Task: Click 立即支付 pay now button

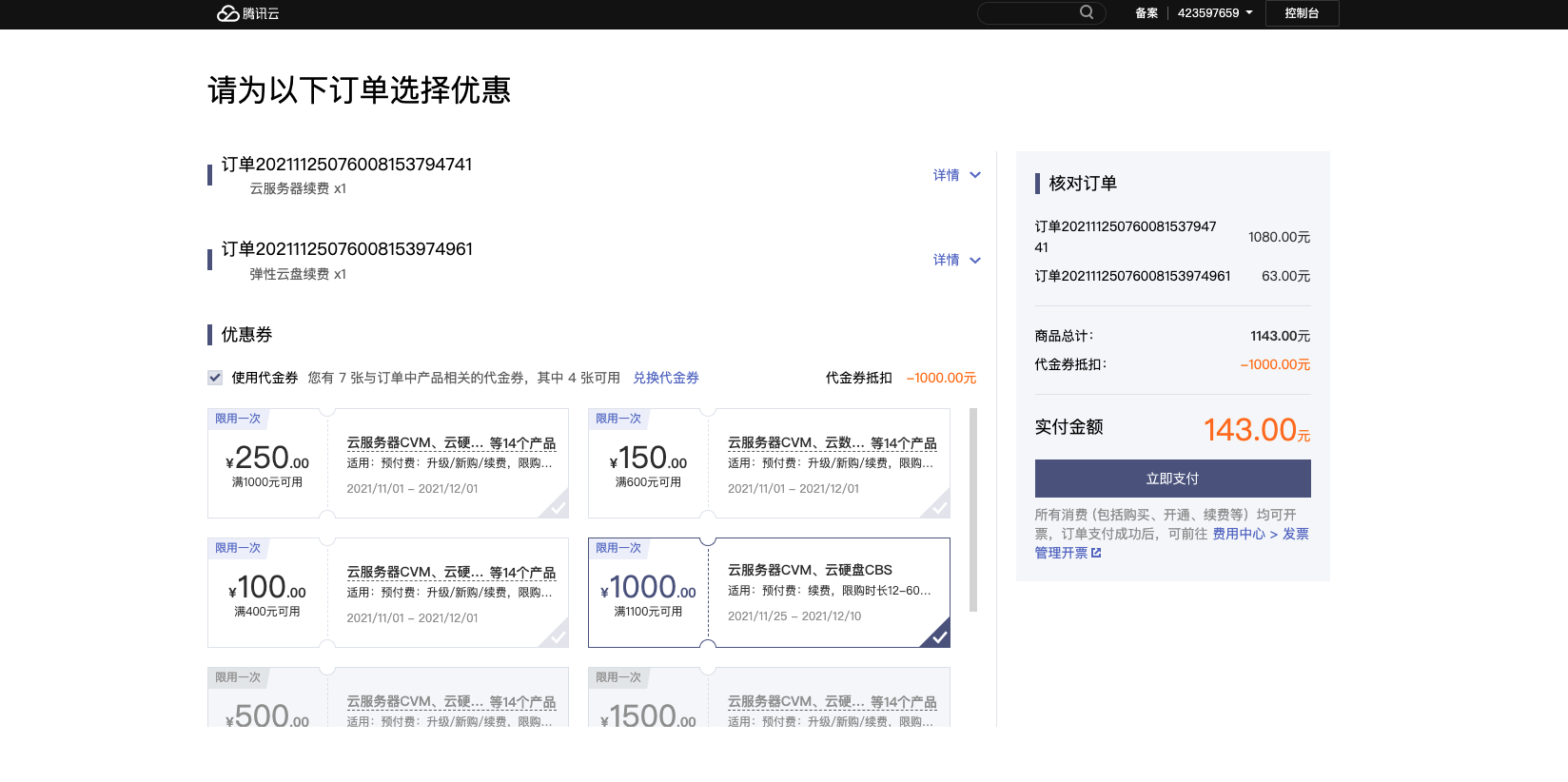Action: pos(1172,479)
